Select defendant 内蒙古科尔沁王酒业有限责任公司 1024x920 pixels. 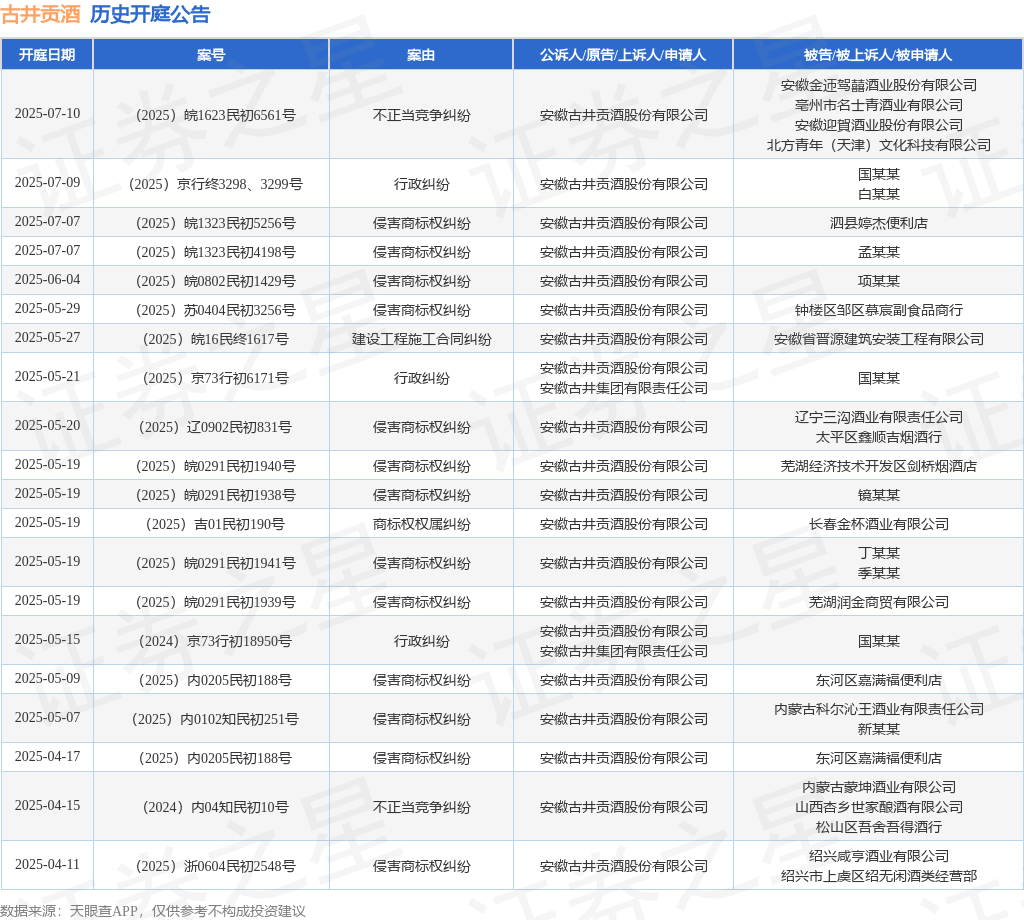point(879,709)
